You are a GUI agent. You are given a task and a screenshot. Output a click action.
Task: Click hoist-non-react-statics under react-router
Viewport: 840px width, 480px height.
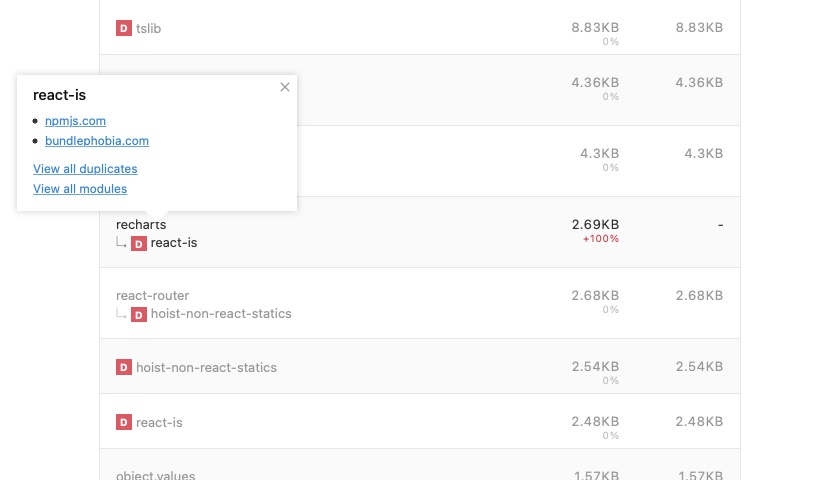(x=221, y=313)
